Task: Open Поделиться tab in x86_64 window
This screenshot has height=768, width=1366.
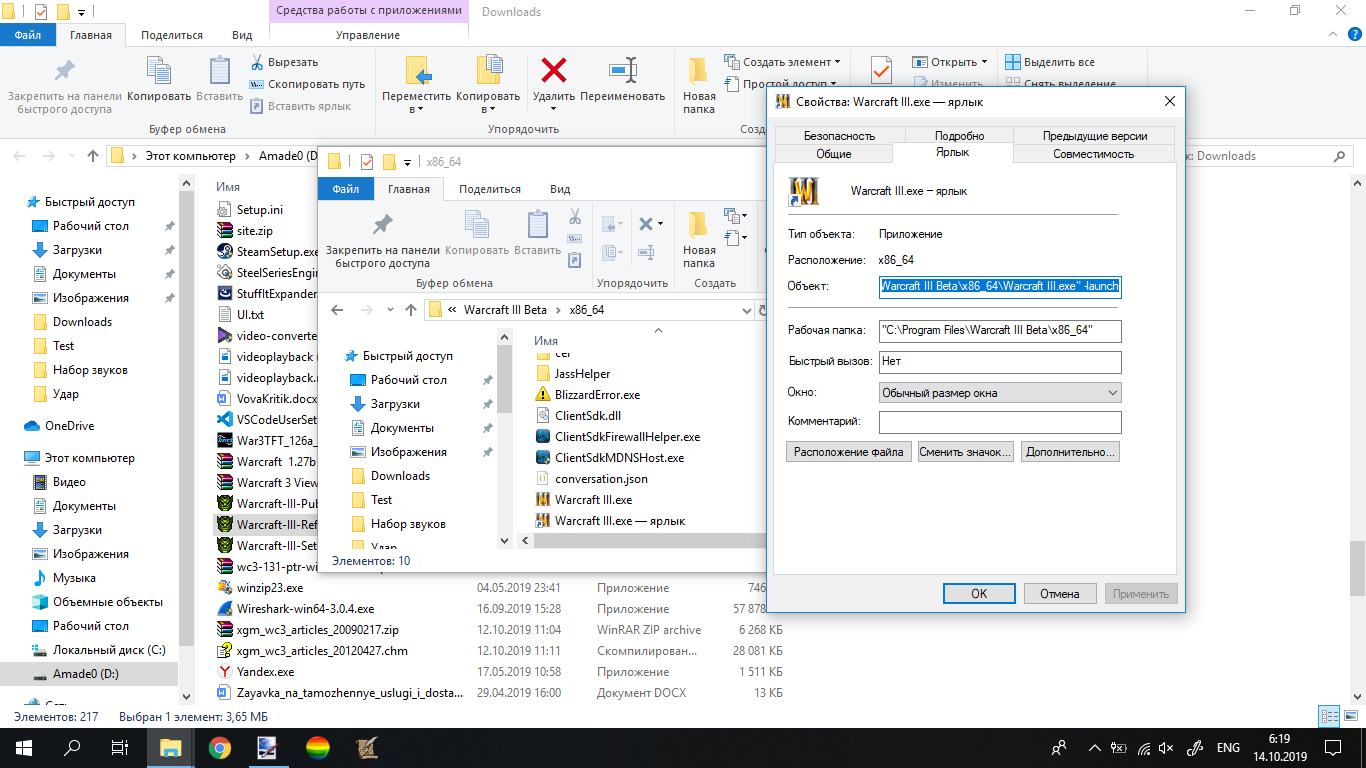Action: (489, 189)
